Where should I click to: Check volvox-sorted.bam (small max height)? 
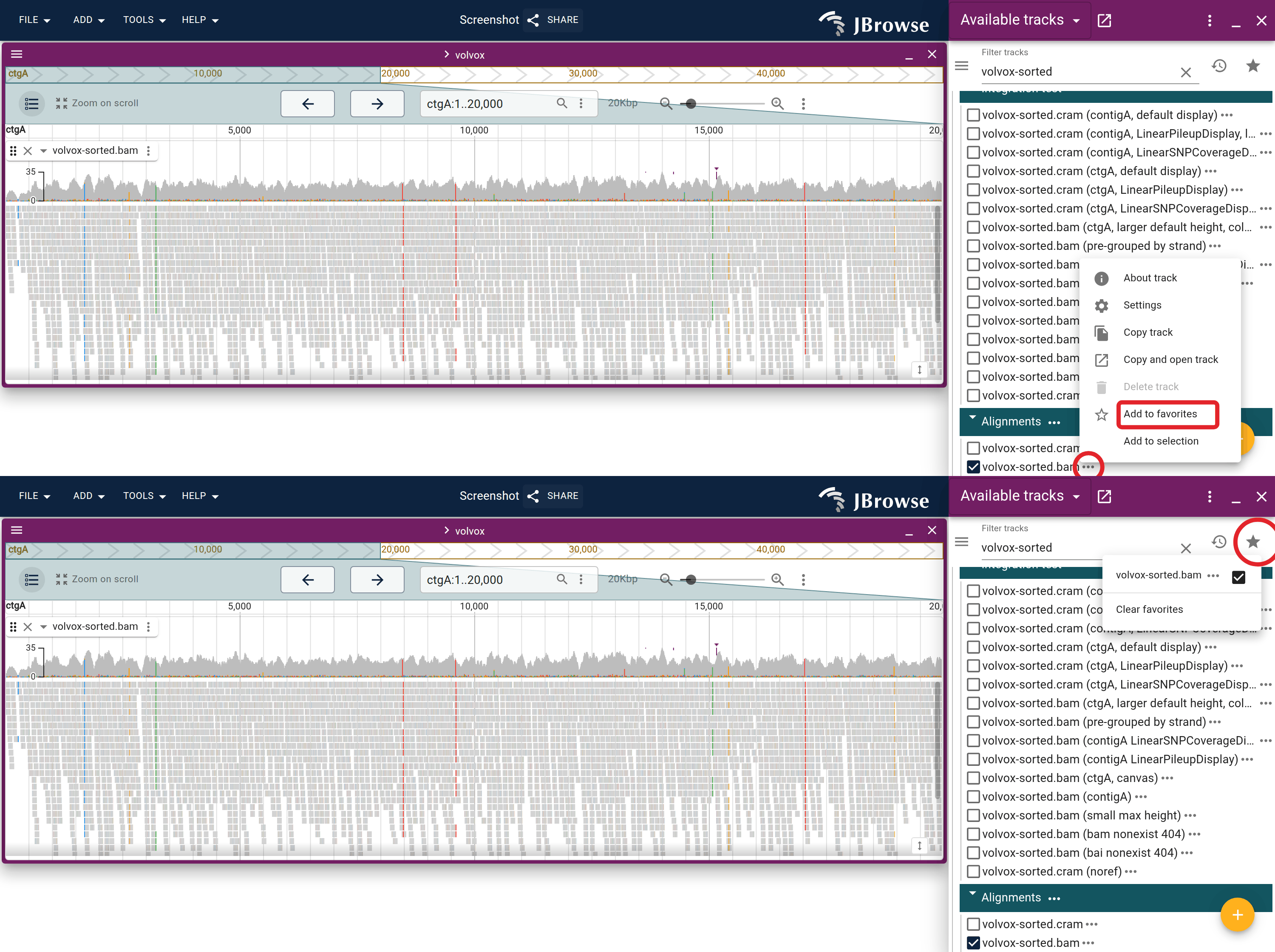973,816
